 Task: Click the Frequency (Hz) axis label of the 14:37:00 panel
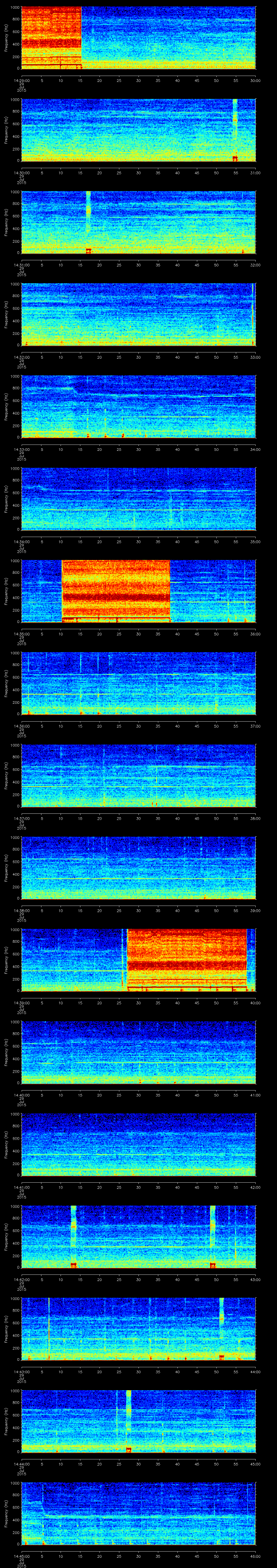pyautogui.click(x=6, y=775)
